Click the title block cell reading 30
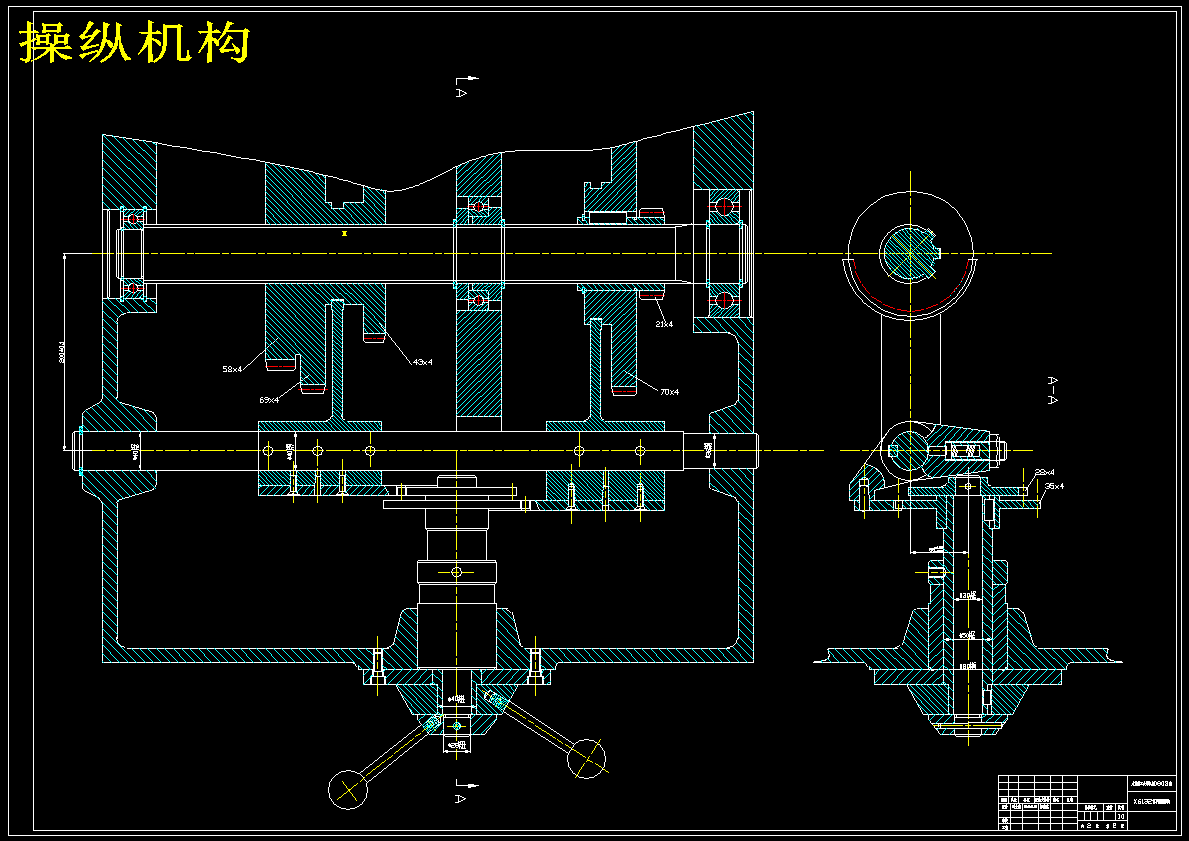 pos(1122,816)
